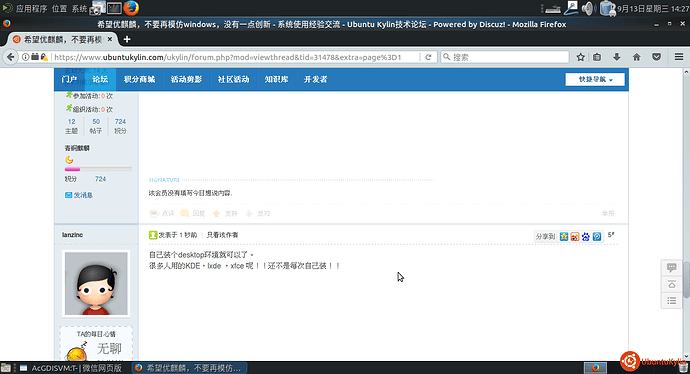Share the post to Weibo
Image resolution: width=690 pixels, height=374 pixels.
tap(575, 236)
